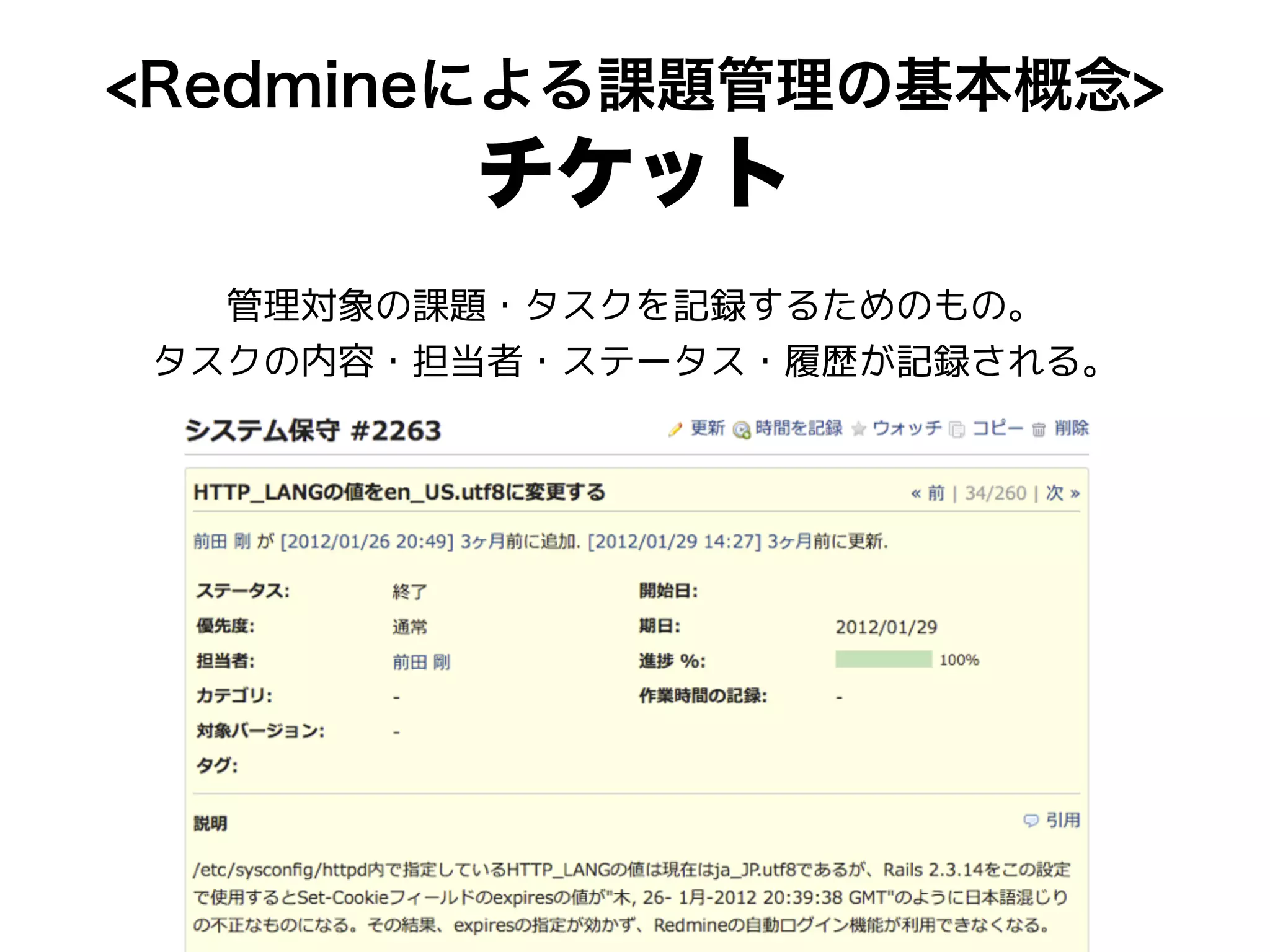This screenshot has height=952, width=1270.
Task: Click the 削除 link
Action: tap(1072, 428)
